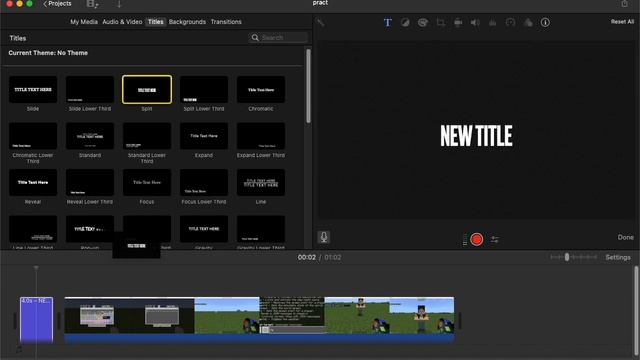Open the Volume speaker tool
640x360 pixels.
475,22
